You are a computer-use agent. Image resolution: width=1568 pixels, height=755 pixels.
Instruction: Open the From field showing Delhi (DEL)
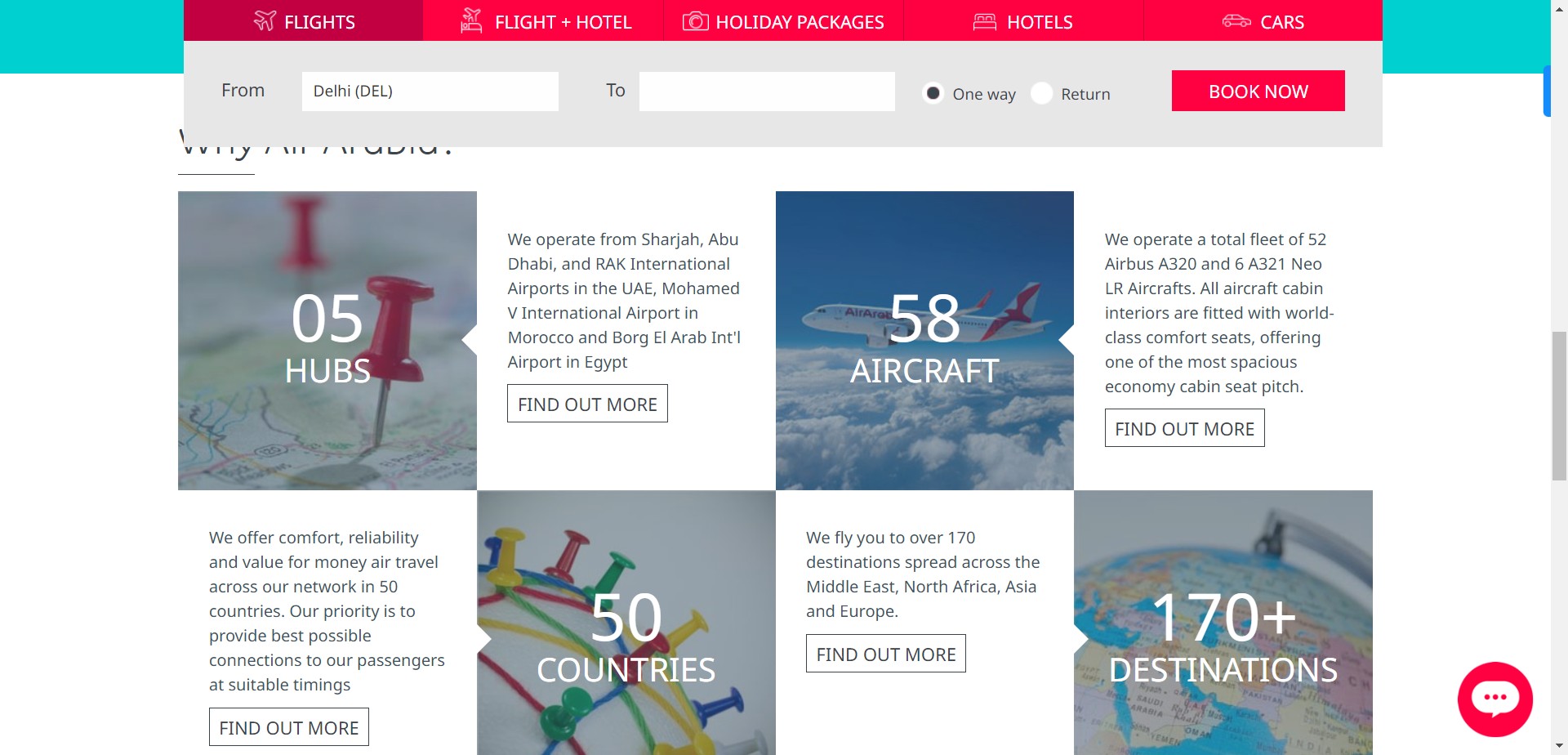tap(430, 92)
